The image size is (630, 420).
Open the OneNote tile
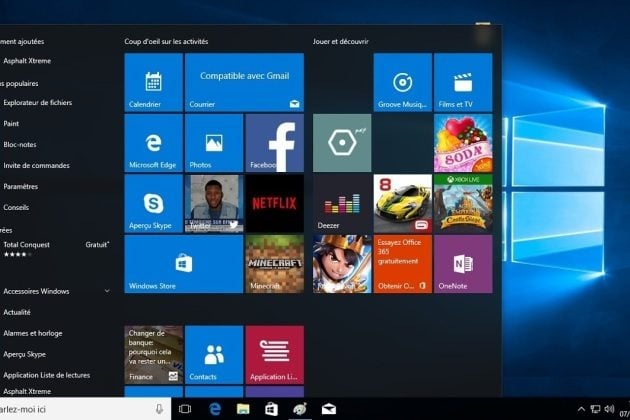coord(463,264)
